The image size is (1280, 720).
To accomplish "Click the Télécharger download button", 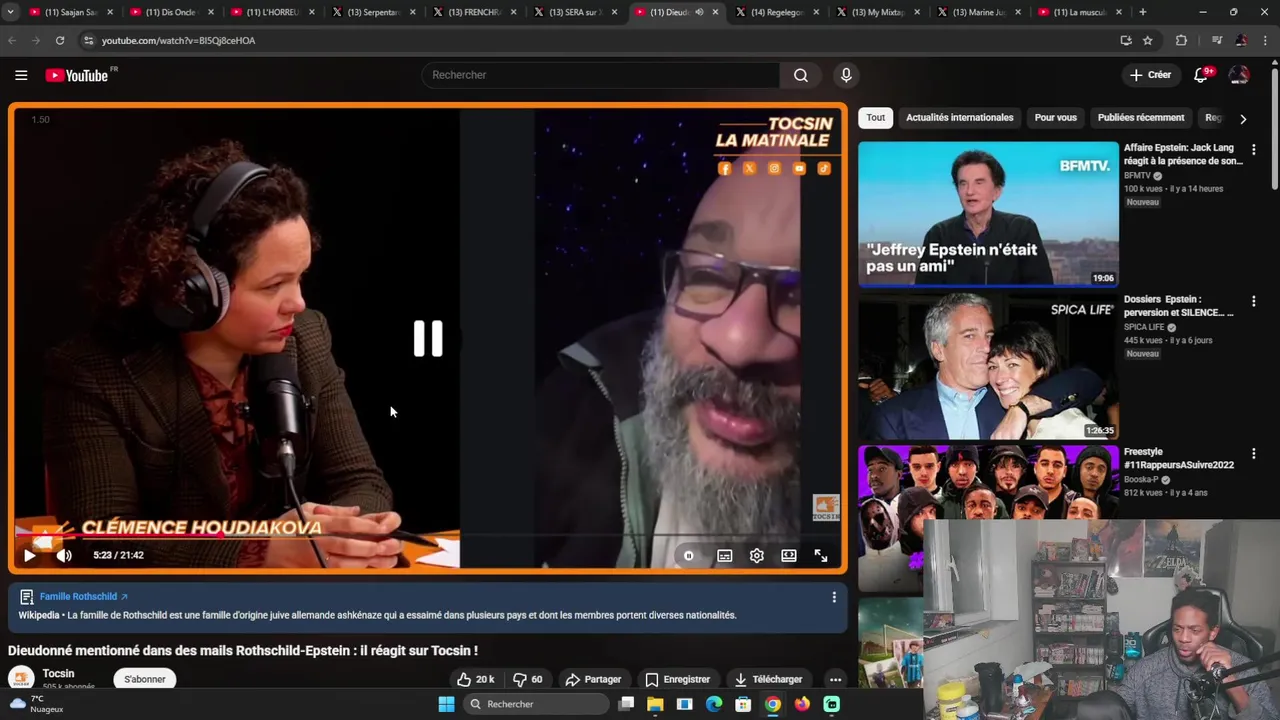I will pos(768,679).
